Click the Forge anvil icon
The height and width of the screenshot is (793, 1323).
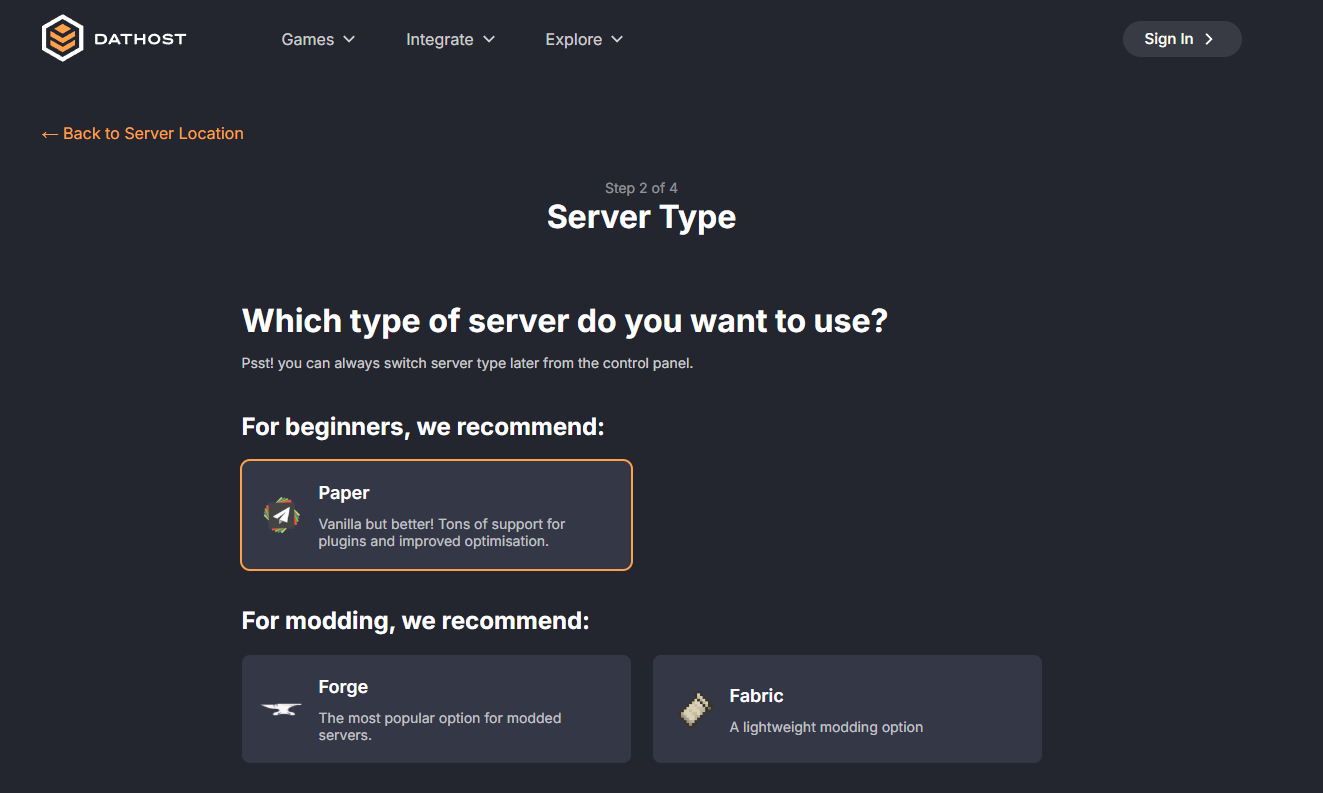pos(280,708)
